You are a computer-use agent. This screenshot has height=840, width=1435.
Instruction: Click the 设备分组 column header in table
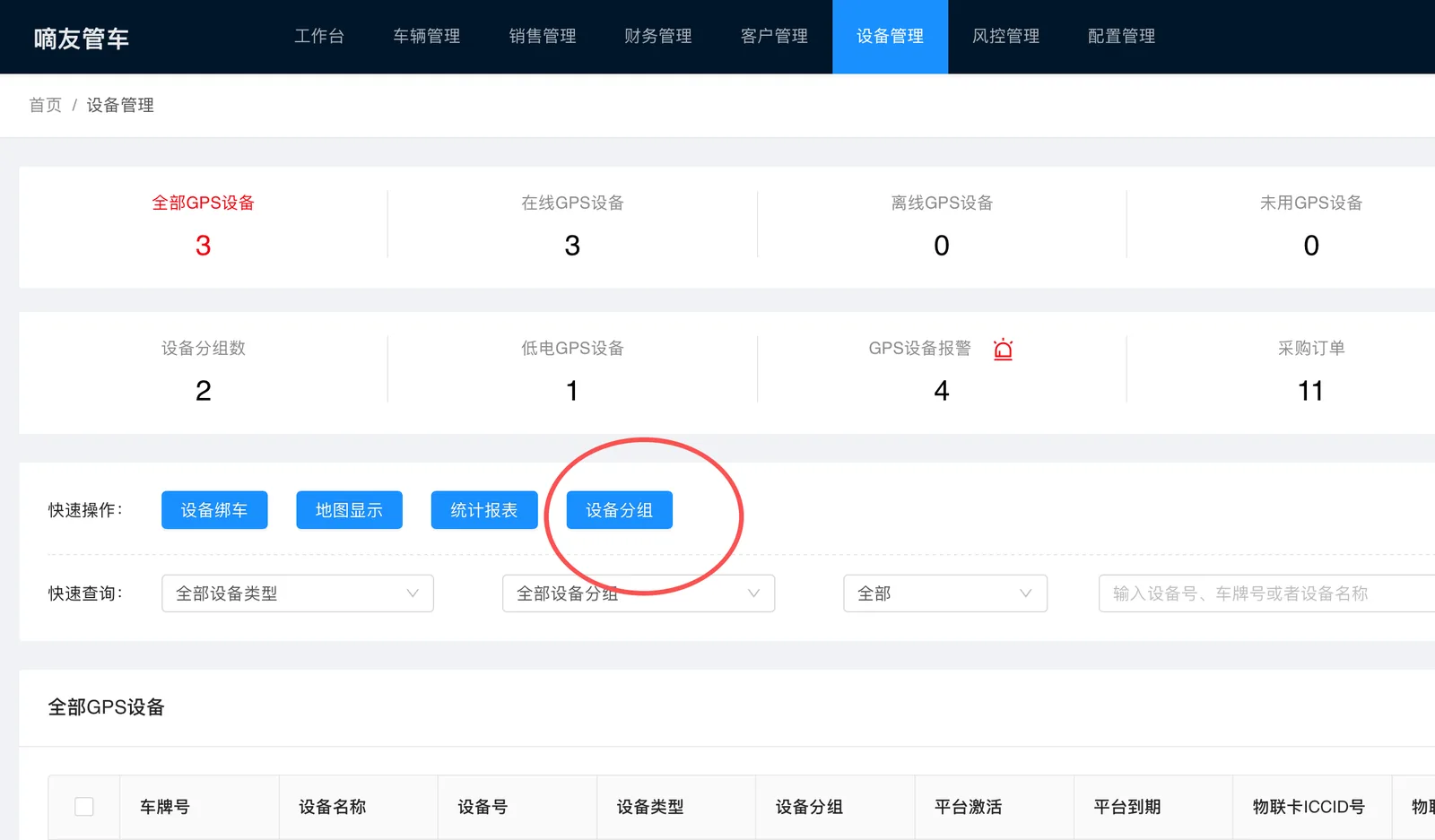[835, 807]
